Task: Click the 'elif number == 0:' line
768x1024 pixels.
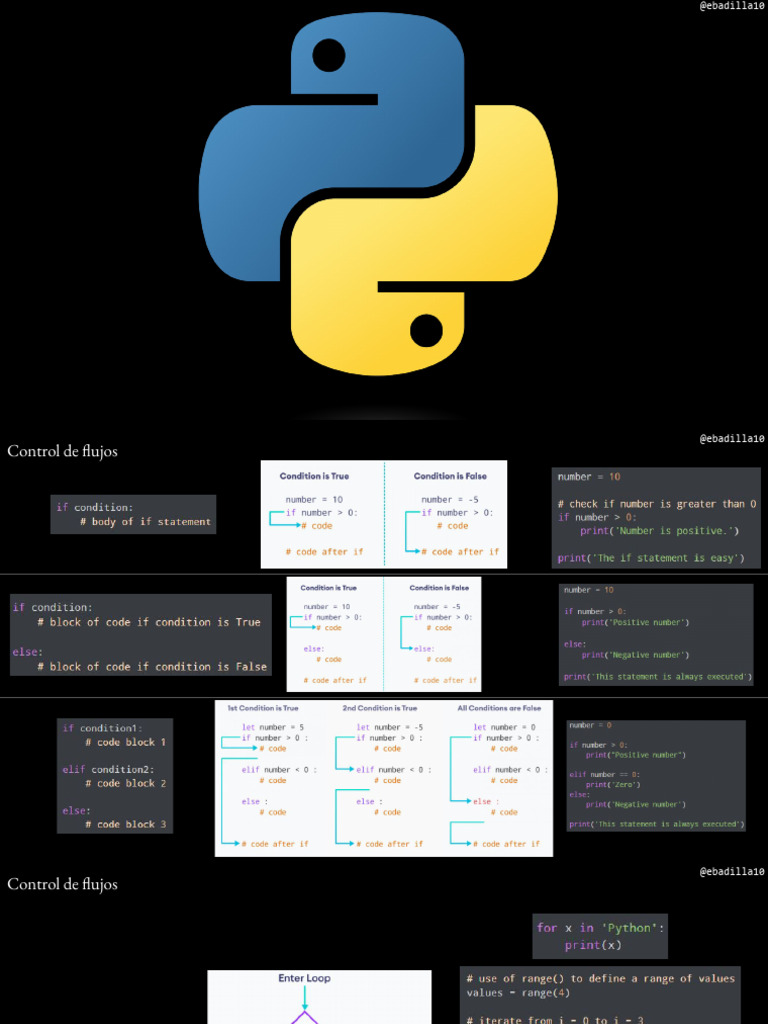Action: click(604, 774)
